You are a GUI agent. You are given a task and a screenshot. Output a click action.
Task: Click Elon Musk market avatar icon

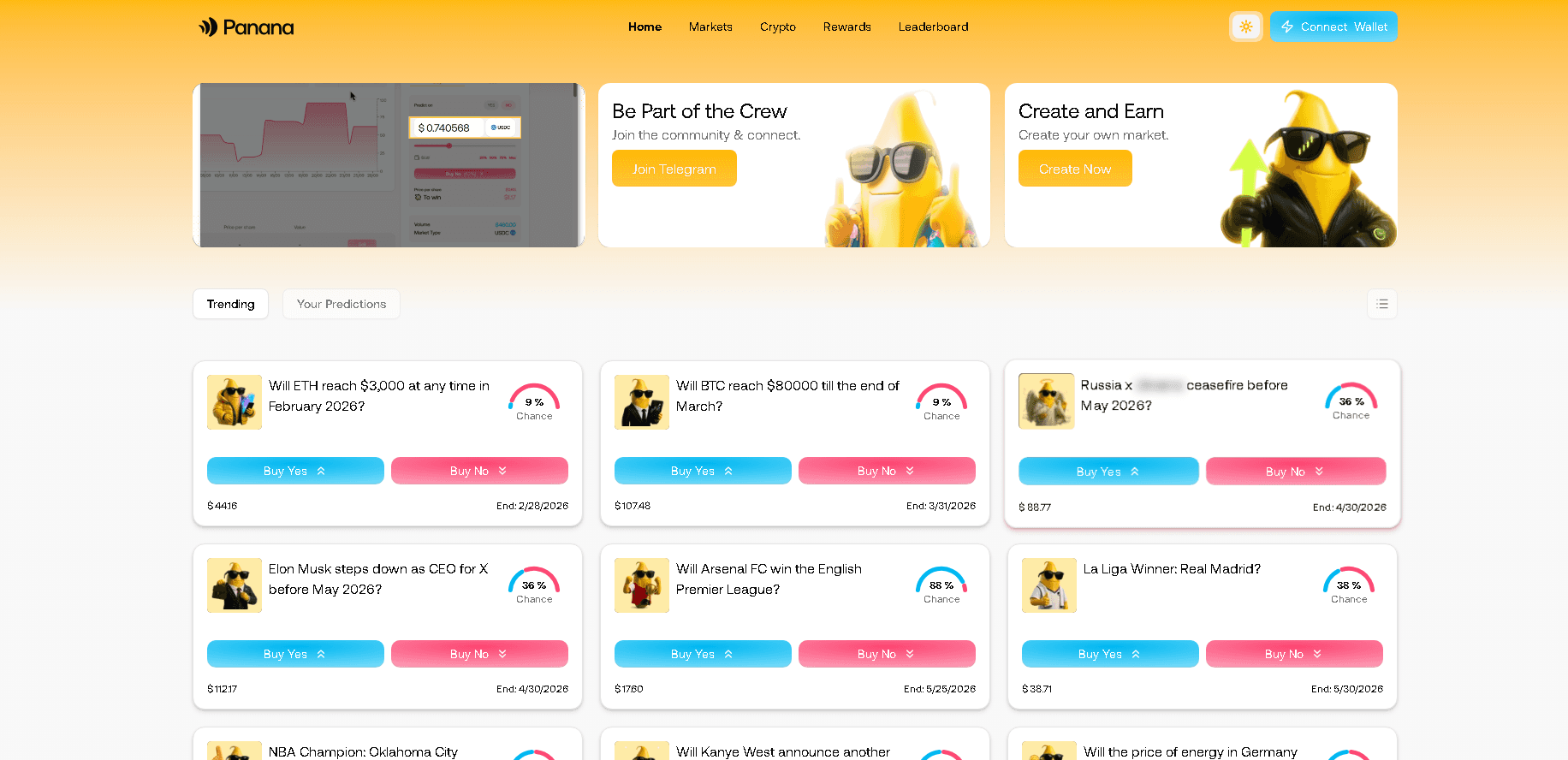tap(235, 585)
